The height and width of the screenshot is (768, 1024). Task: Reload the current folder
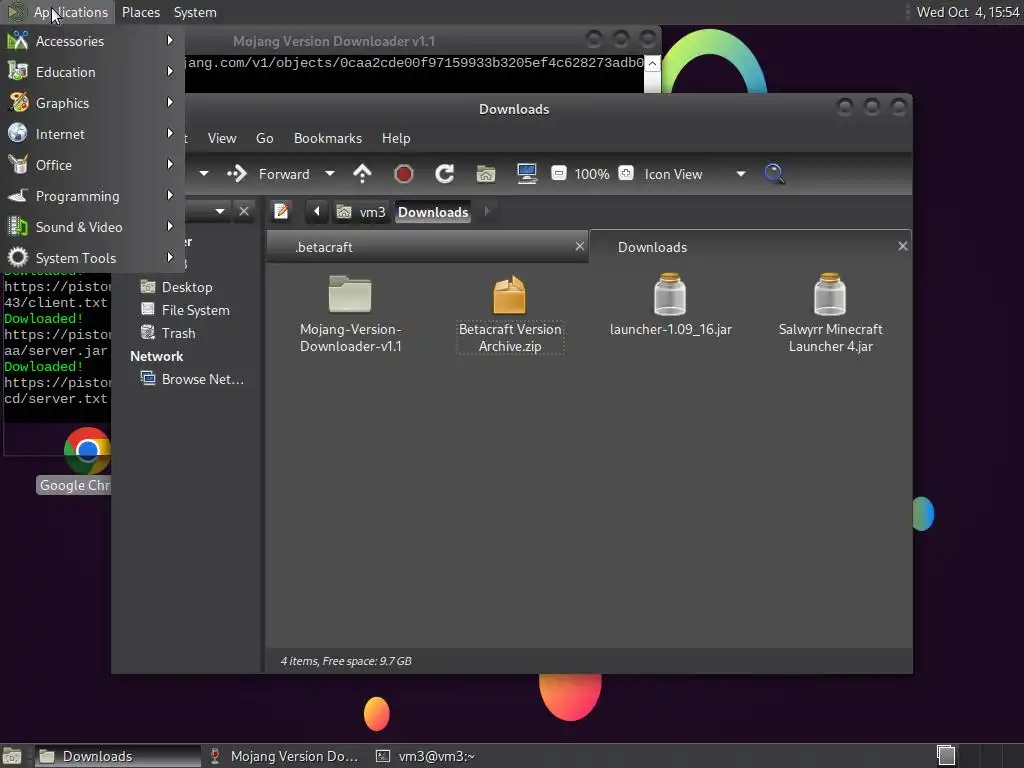(445, 174)
